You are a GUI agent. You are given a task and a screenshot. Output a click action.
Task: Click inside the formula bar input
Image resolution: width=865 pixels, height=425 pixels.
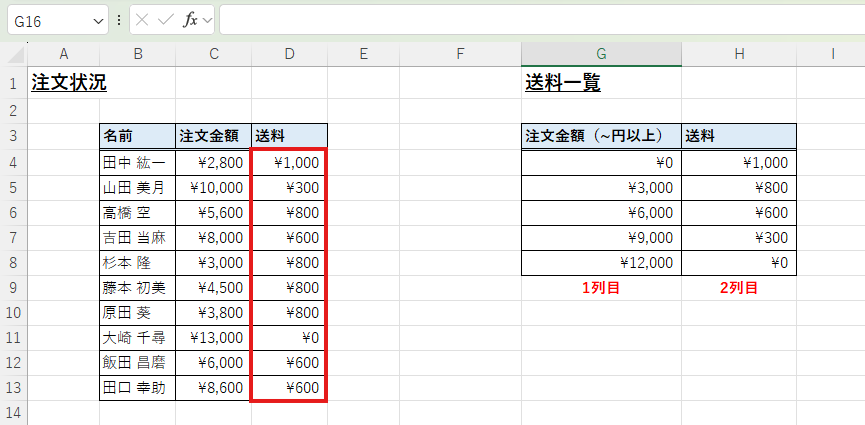pyautogui.click(x=540, y=20)
